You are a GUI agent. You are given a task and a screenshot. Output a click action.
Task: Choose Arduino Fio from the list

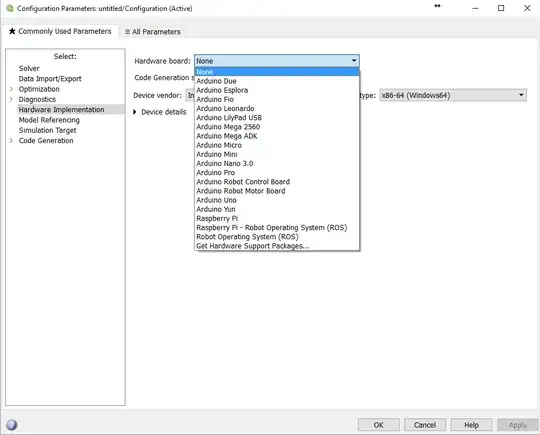(x=277, y=99)
